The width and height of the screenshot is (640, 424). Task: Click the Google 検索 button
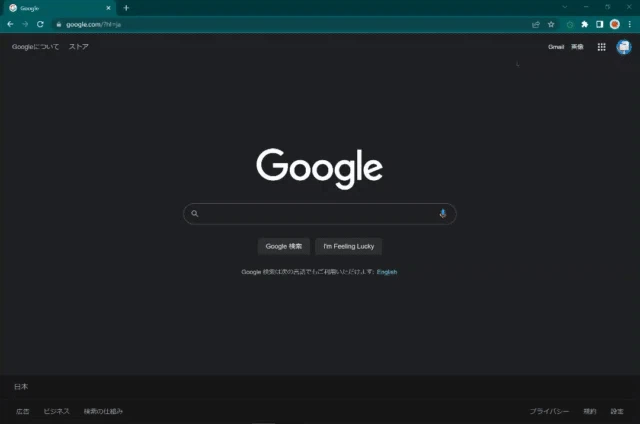tap(284, 246)
